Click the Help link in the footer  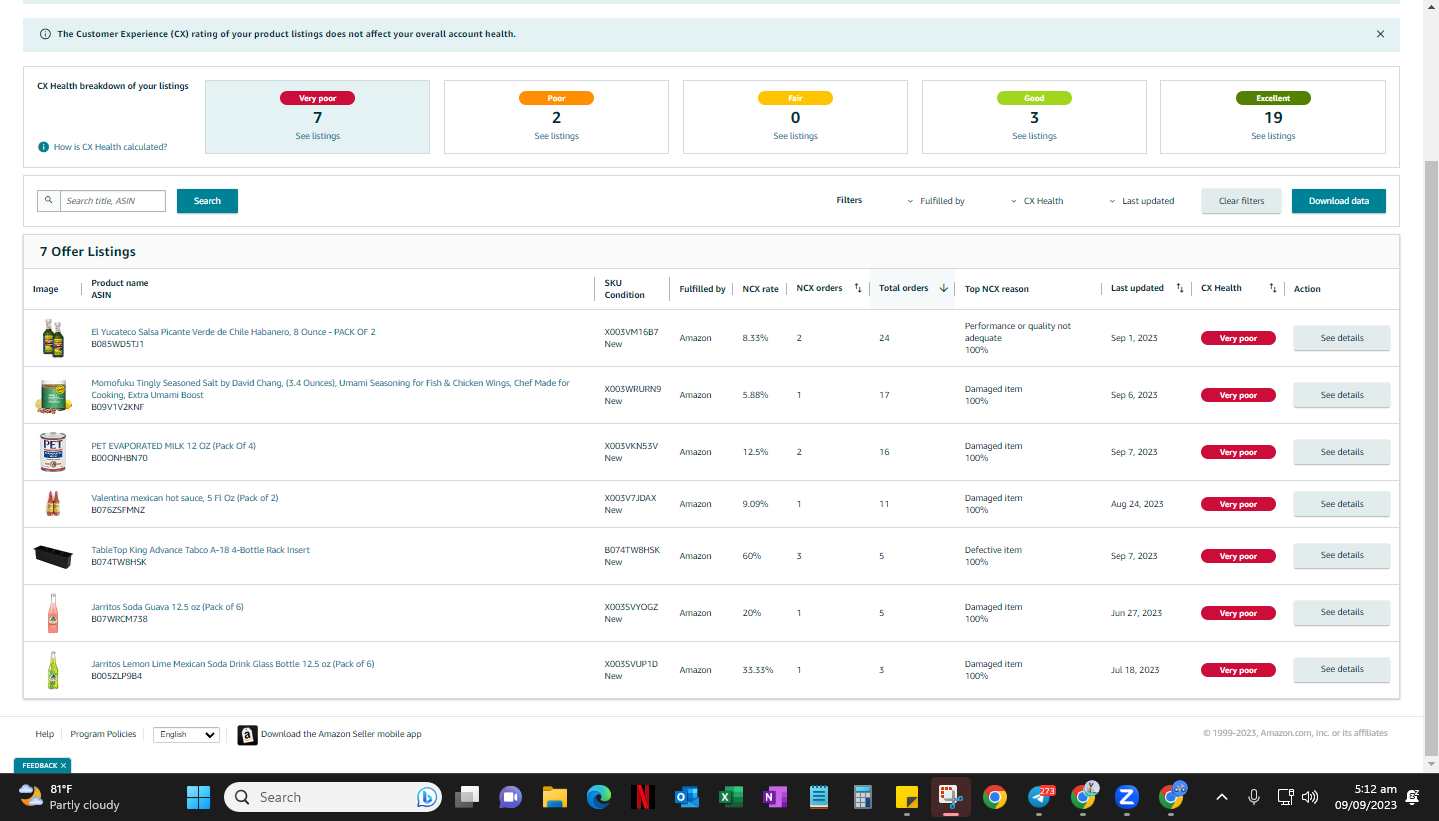[44, 734]
